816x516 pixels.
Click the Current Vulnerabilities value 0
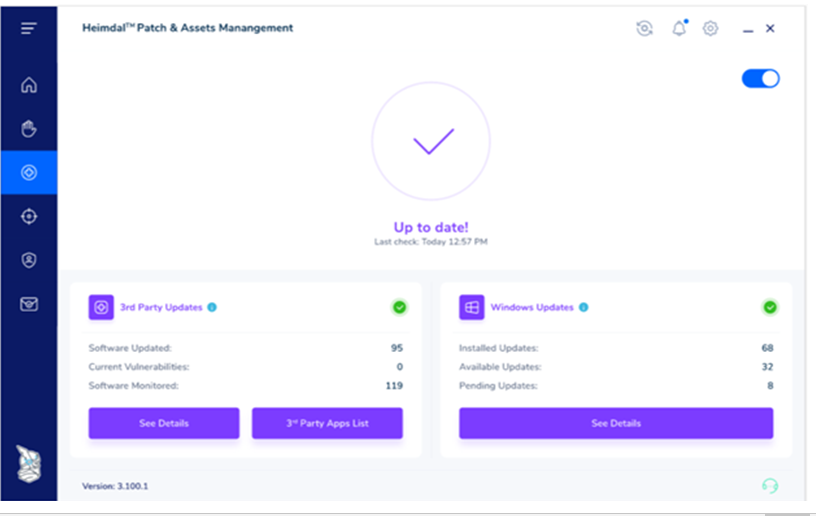(x=399, y=367)
